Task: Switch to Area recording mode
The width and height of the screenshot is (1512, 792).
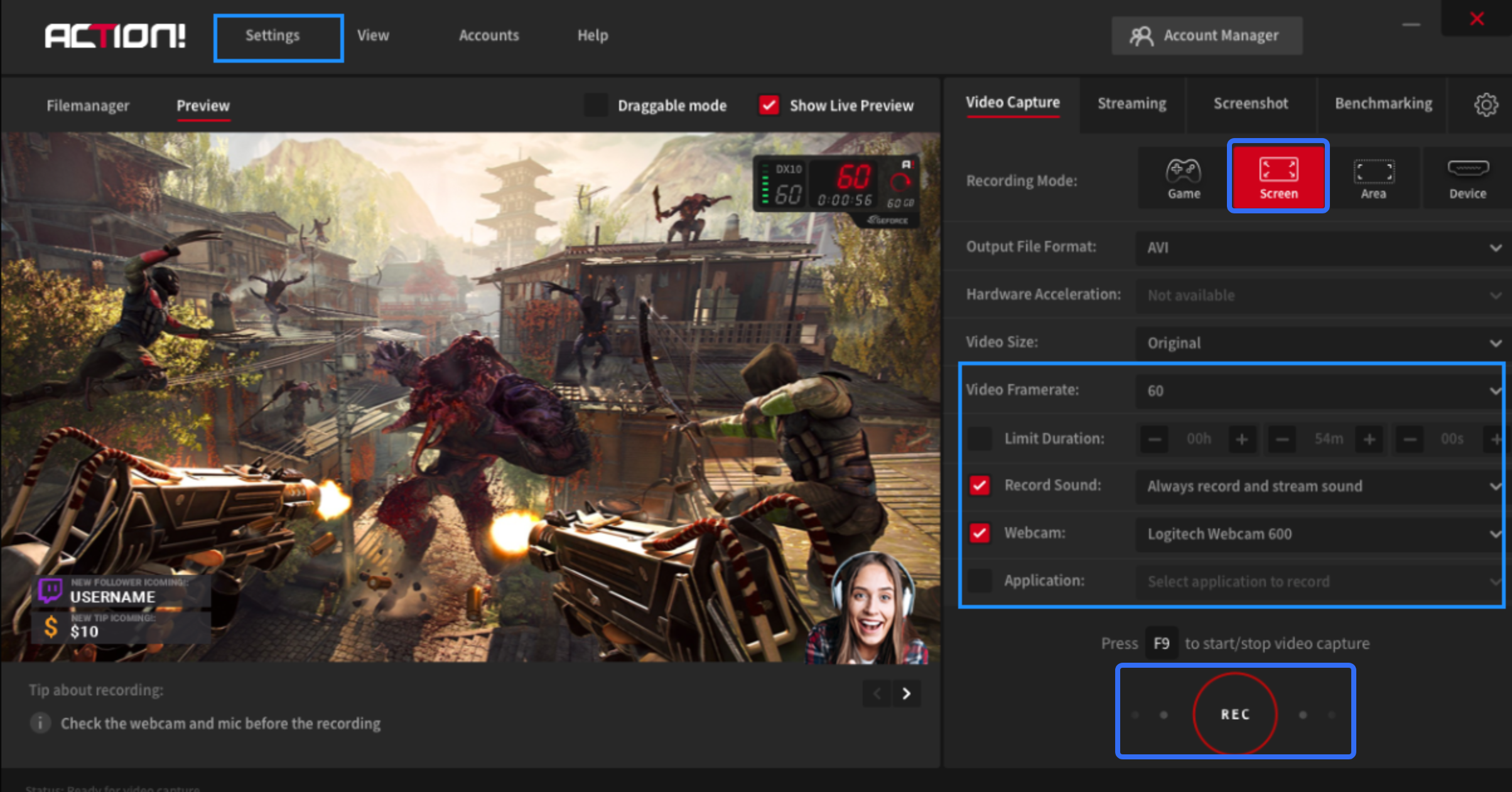Action: pos(1374,178)
